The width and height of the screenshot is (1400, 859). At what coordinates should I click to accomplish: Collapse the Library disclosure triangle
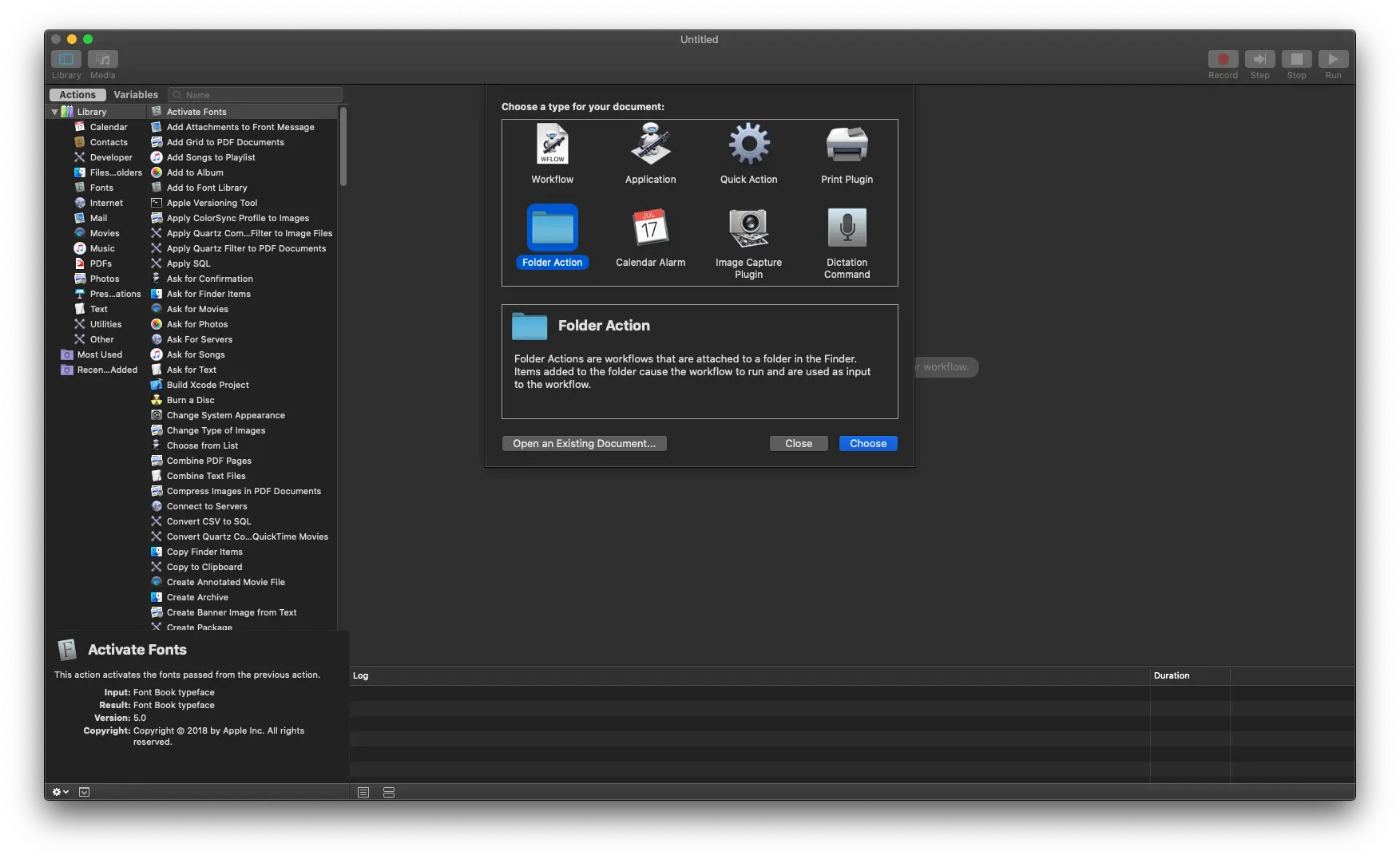[x=54, y=112]
